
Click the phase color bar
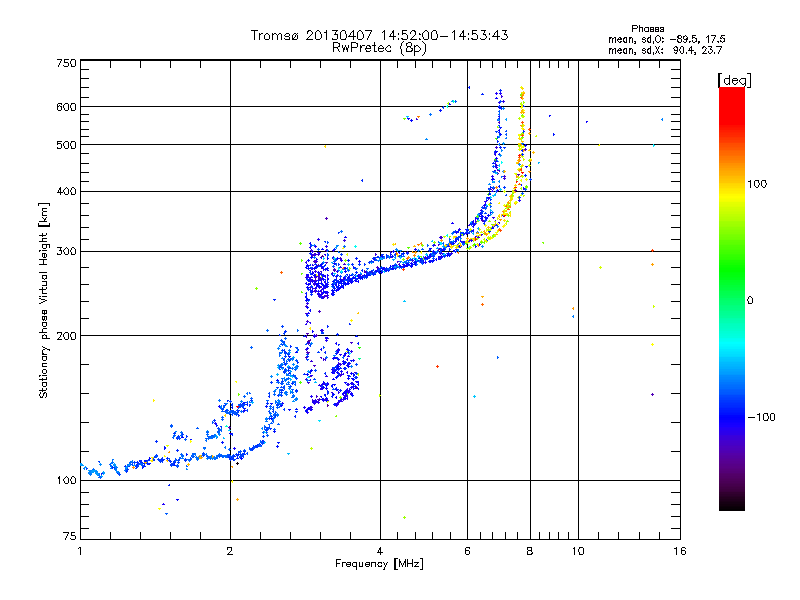(x=732, y=299)
